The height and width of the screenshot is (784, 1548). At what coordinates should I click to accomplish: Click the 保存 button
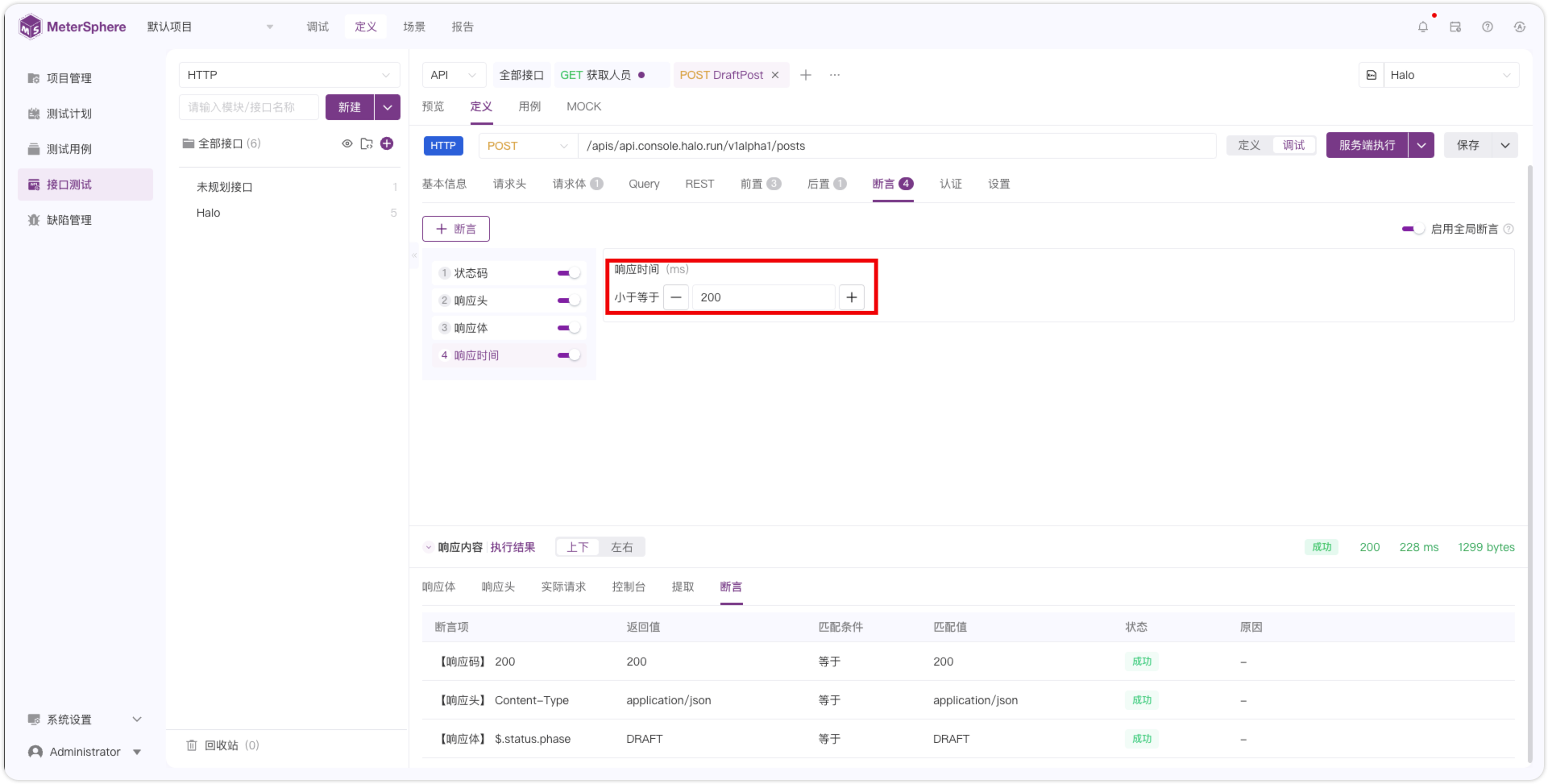(x=1468, y=145)
